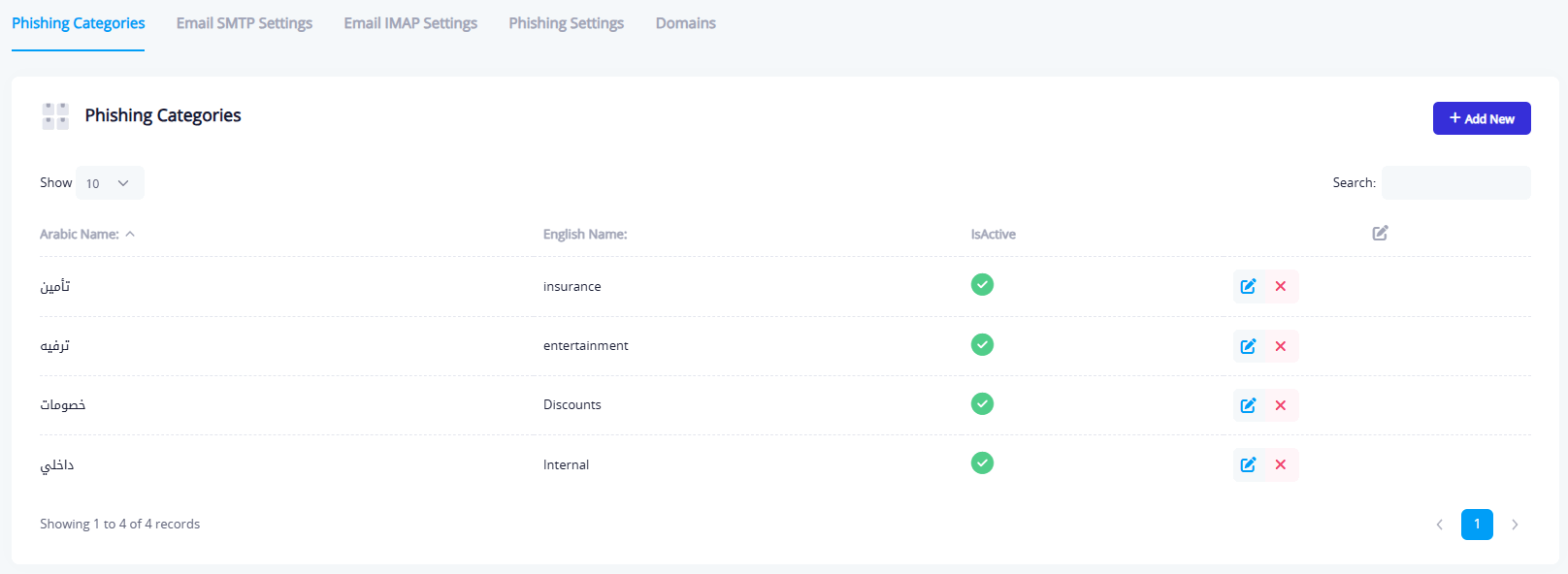Toggle the active checkmark for entertainment
Screen dimensions: 1568x574
pyautogui.click(x=982, y=344)
